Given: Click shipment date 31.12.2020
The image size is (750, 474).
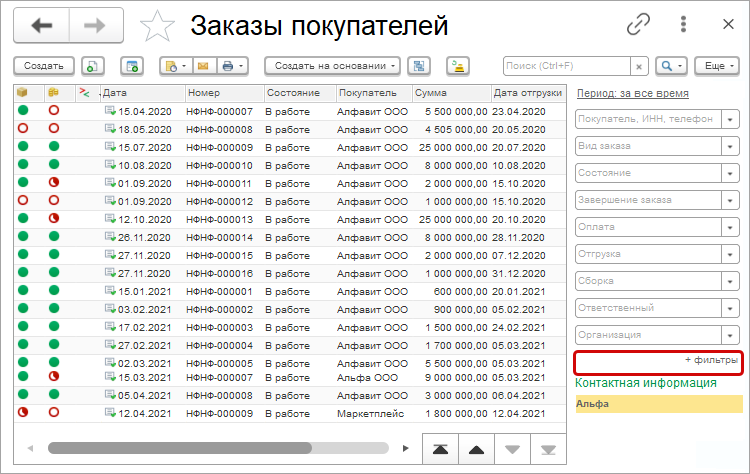Looking at the screenshot, I should pos(519,274).
